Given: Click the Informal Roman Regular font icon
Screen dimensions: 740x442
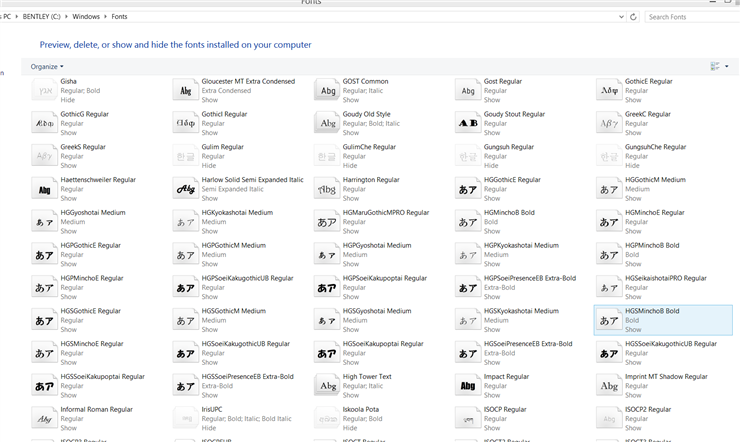Looking at the screenshot, I should click(x=44, y=418).
